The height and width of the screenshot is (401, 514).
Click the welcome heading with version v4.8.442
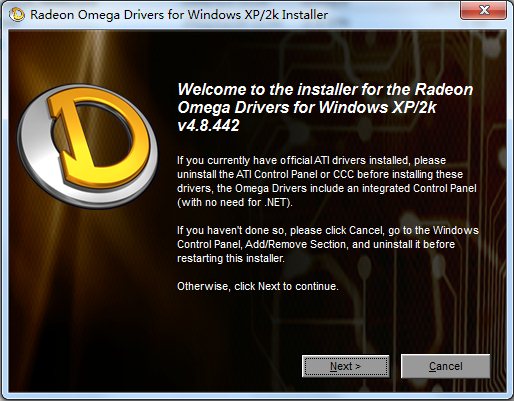[x=325, y=107]
